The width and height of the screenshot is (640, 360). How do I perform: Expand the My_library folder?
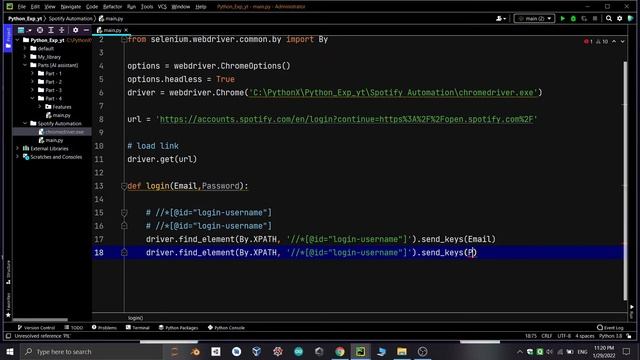[25, 57]
